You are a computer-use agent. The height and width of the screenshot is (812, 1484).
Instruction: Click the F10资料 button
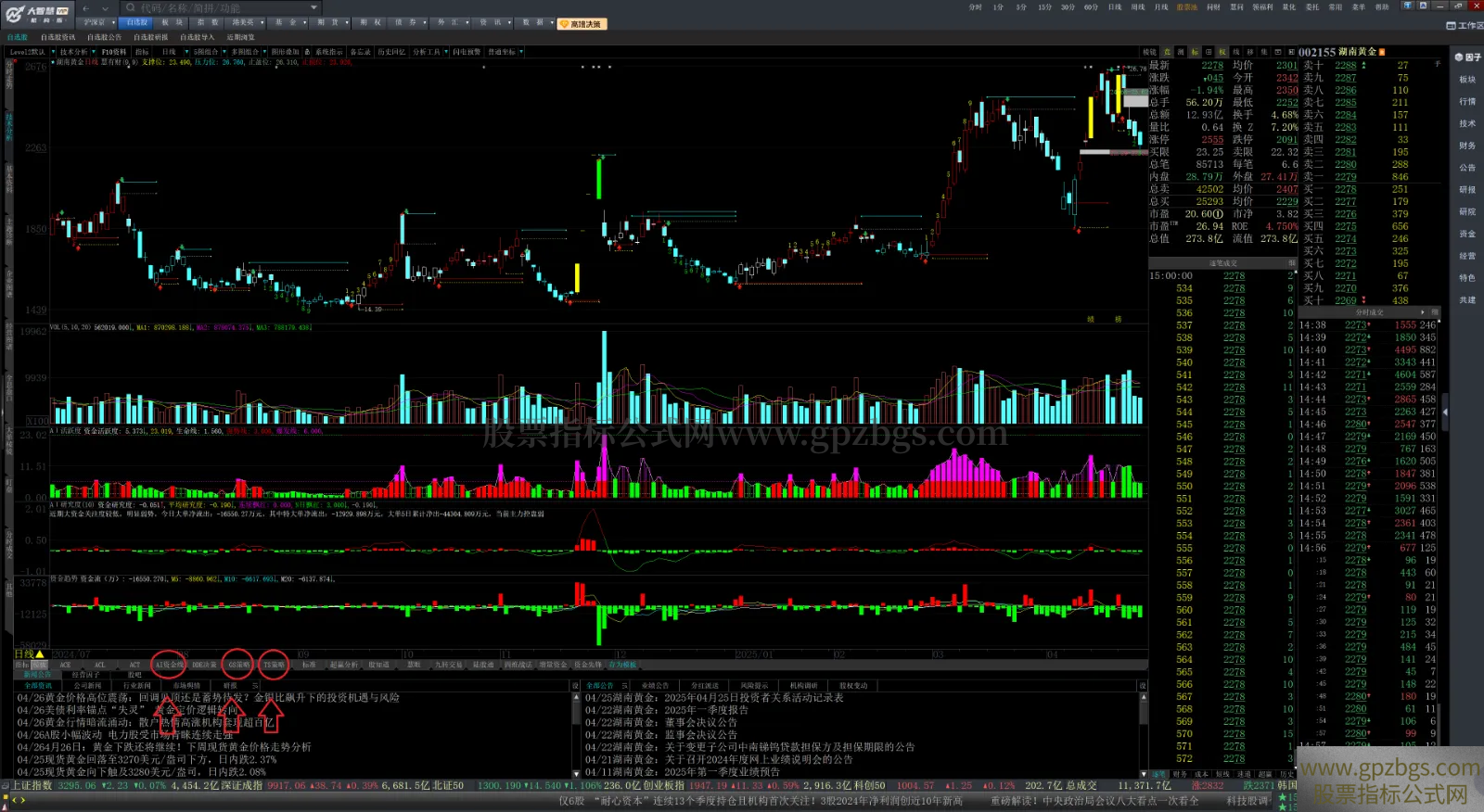(113, 52)
